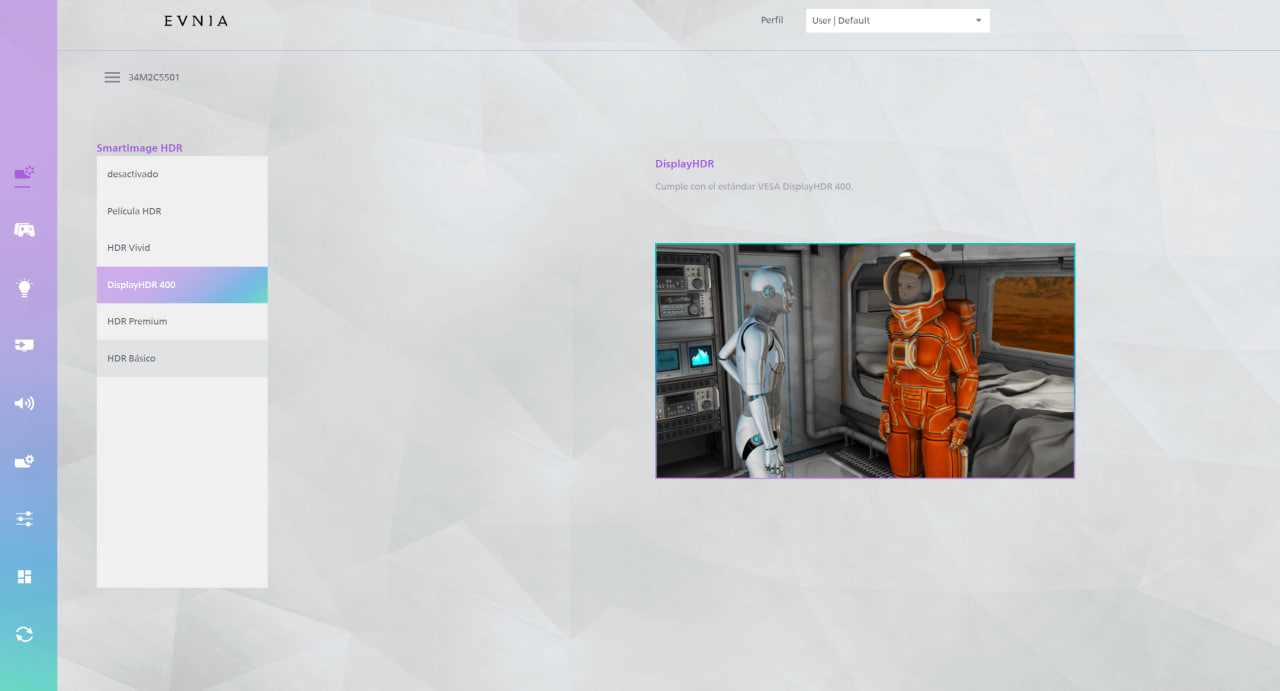Choose the HDR Vivid mode

click(182, 248)
